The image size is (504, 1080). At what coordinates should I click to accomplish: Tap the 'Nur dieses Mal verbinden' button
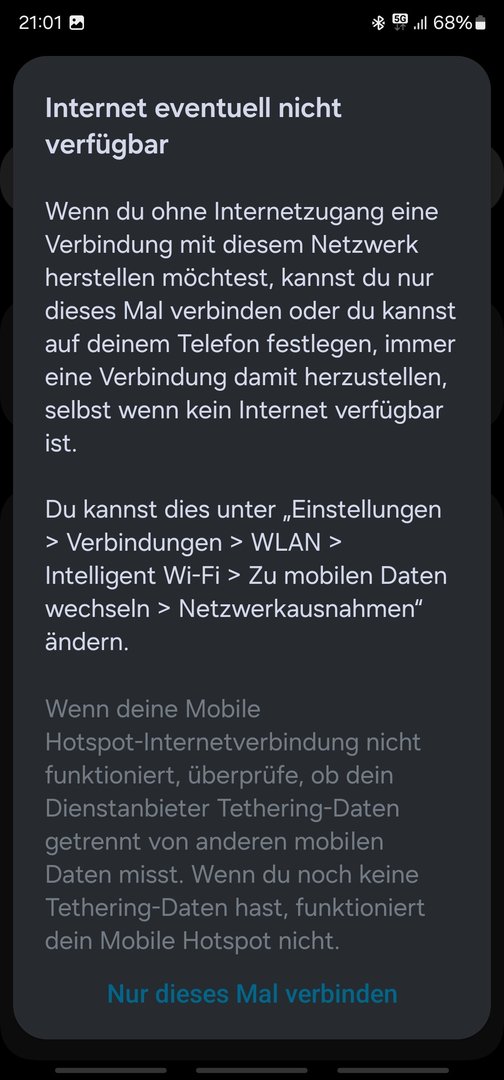(x=252, y=993)
